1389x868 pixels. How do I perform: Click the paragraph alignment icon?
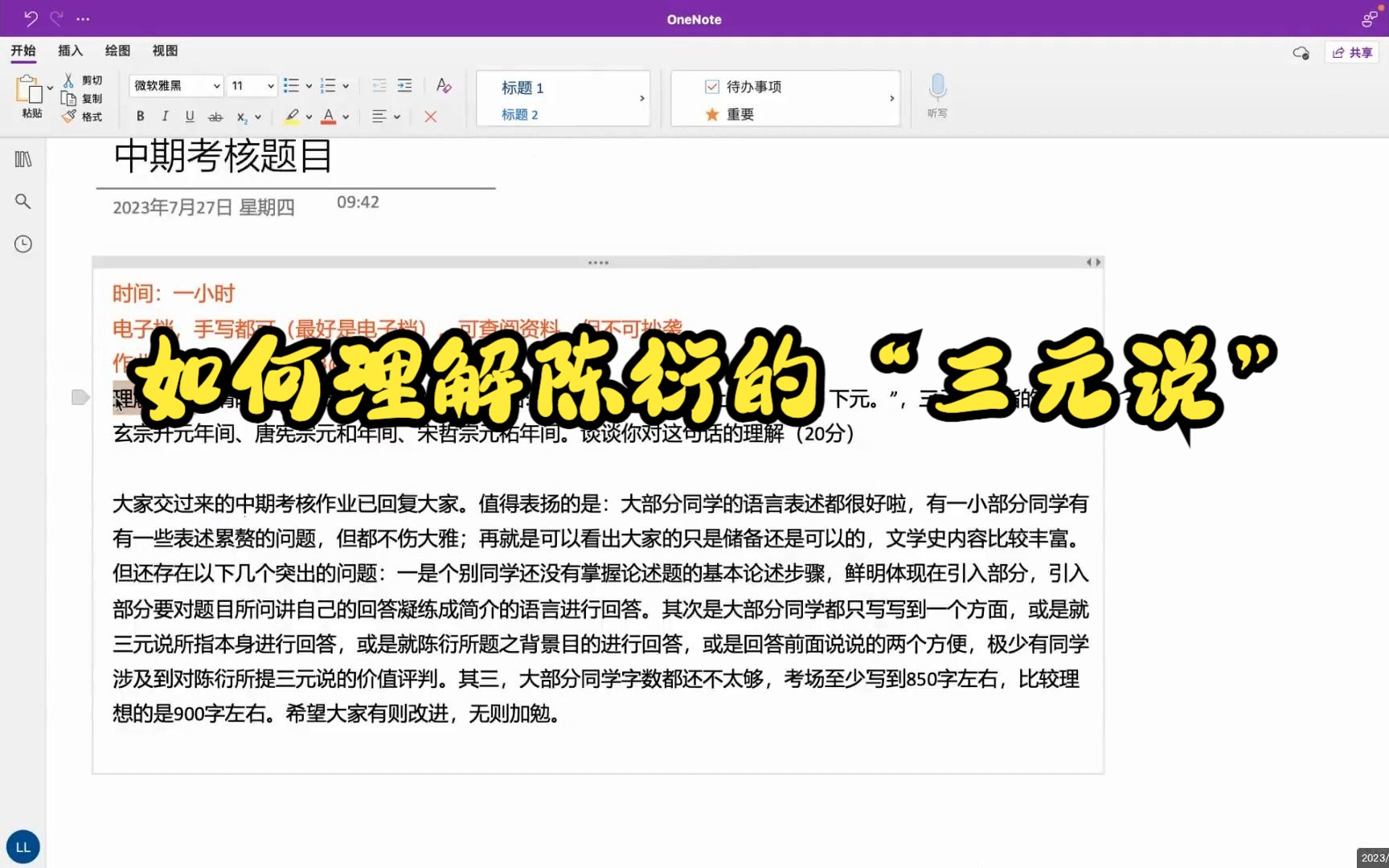point(379,117)
